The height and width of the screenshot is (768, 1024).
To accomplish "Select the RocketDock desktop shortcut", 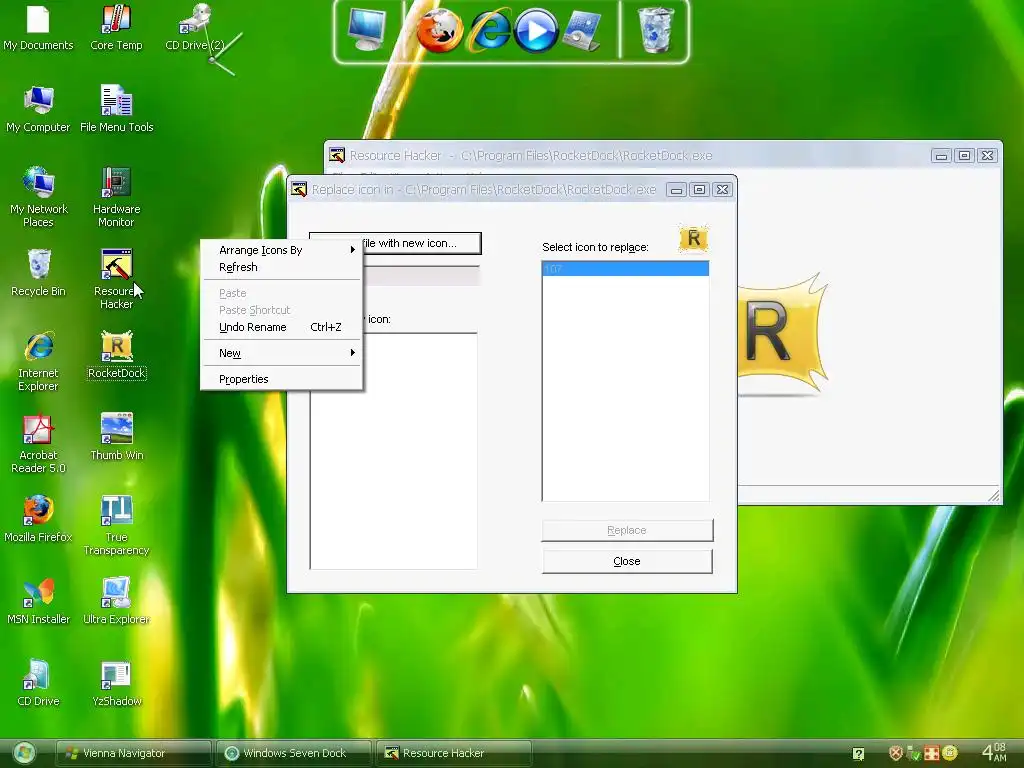I will coord(117,356).
